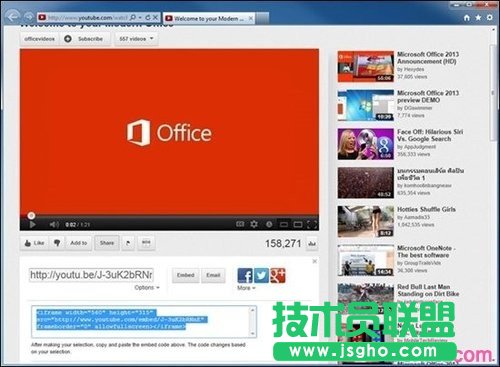The image size is (500, 367).
Task: Click inside the iframe embed code box
Action: pos(144,322)
